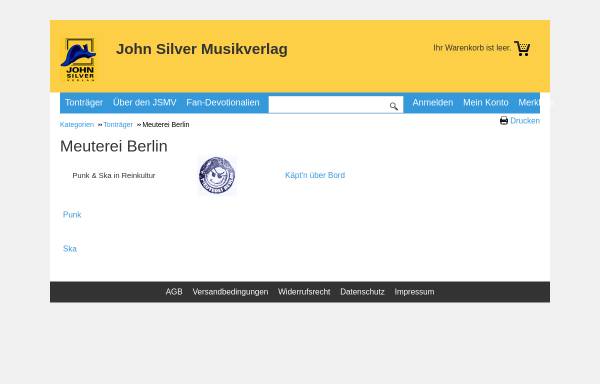Open Versandbedingungen in the footer
The width and height of the screenshot is (600, 384).
pos(230,292)
